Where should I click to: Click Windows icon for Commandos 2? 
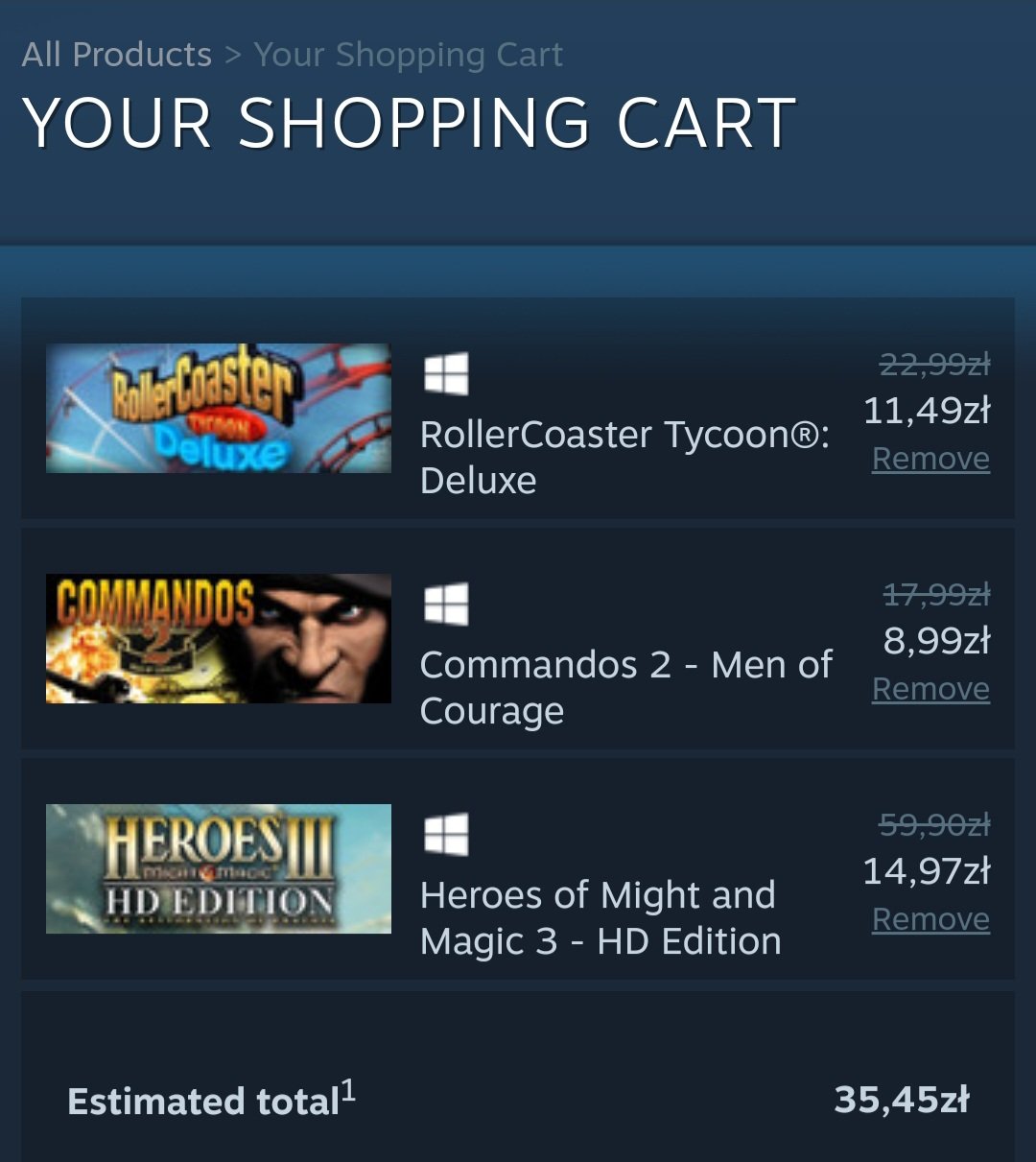point(446,605)
